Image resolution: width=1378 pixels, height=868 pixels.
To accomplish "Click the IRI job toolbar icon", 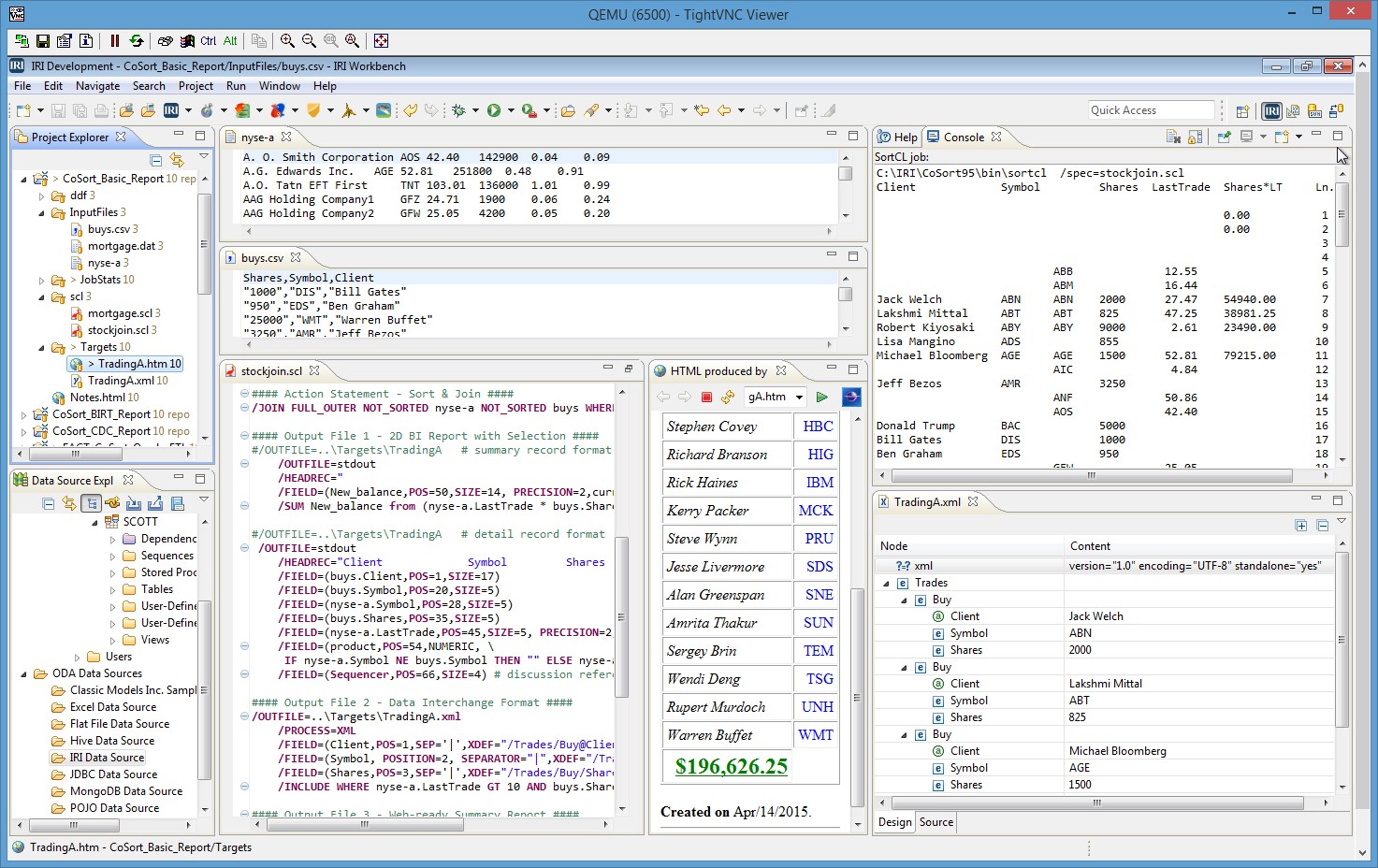I will click(x=171, y=110).
